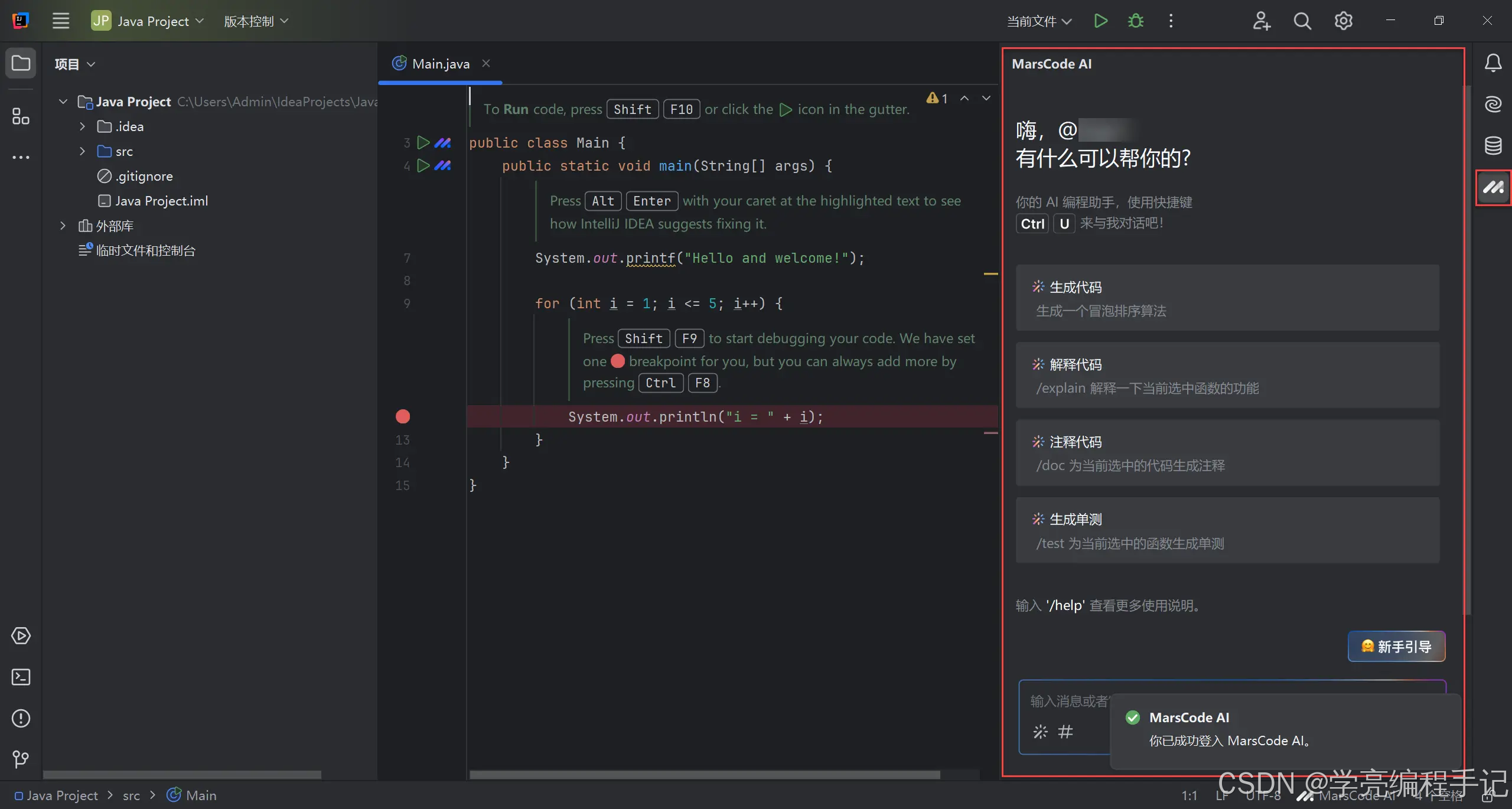
Task: Click the Debug bug icon in toolbar
Action: tap(1135, 21)
